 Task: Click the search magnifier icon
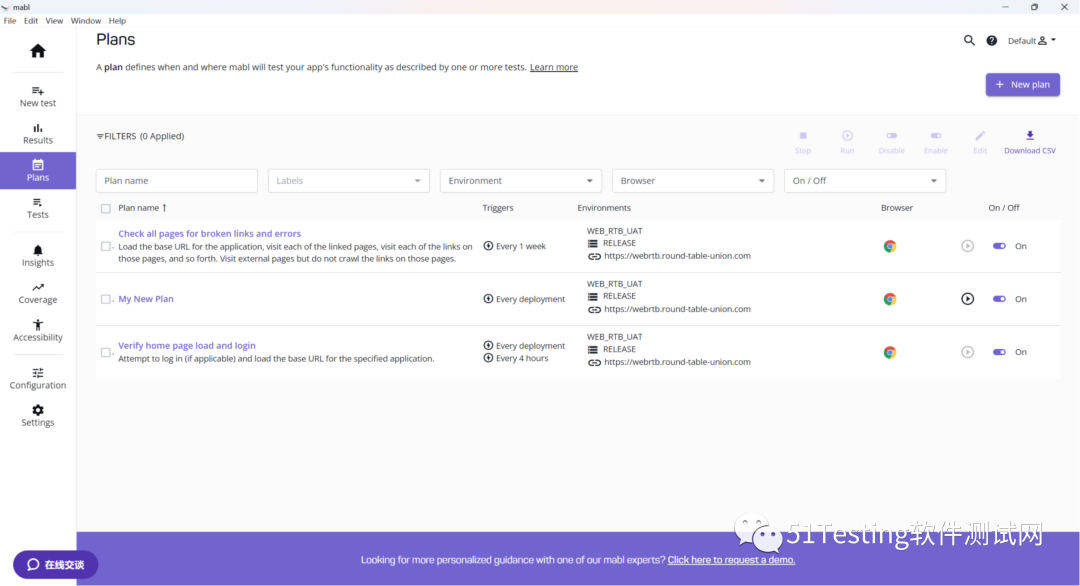pyautogui.click(x=969, y=41)
